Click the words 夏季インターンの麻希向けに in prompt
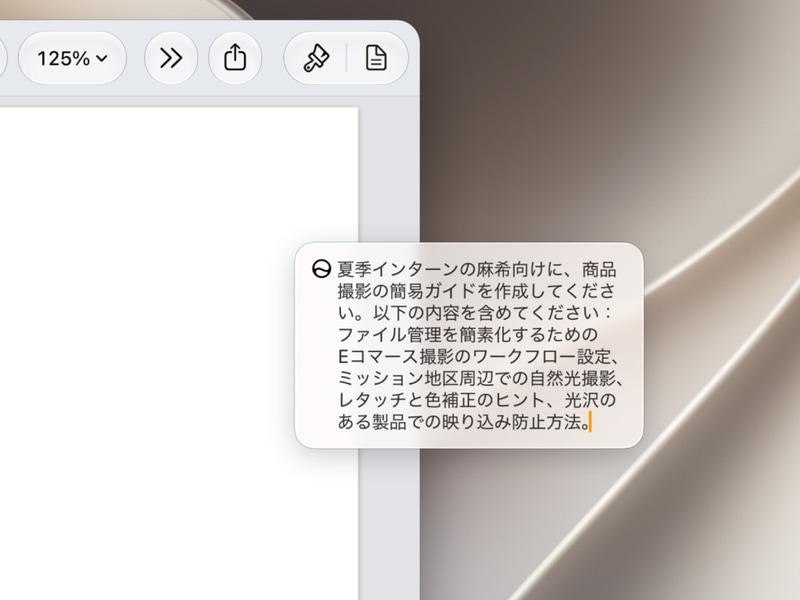The width and height of the screenshot is (800, 600). point(448,269)
